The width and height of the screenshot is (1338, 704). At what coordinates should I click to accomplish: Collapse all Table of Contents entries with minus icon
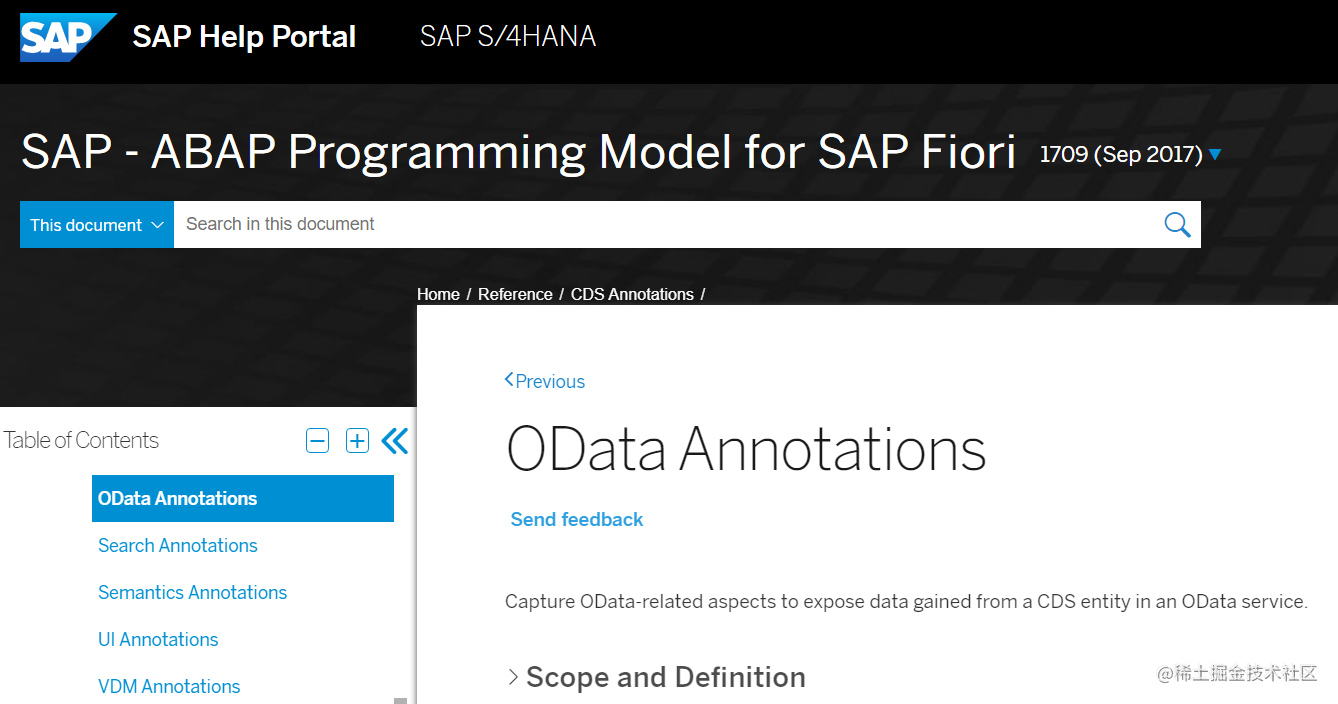(317, 440)
